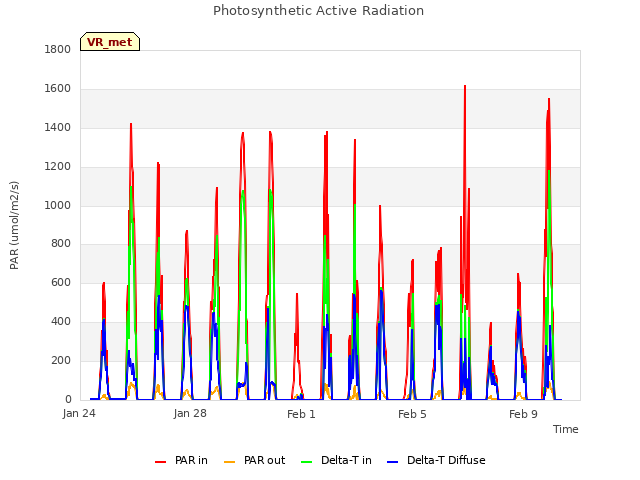This screenshot has height=480, width=640.
Task: Click the green Delta-T in legend swatch
Action: 307,462
